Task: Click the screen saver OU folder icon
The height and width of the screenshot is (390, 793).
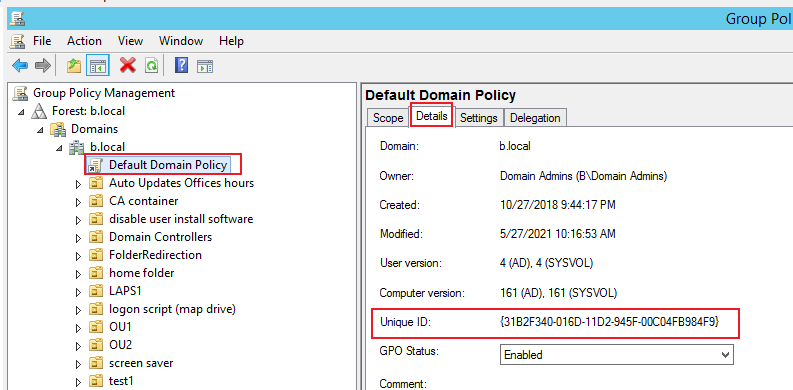Action: 96,363
